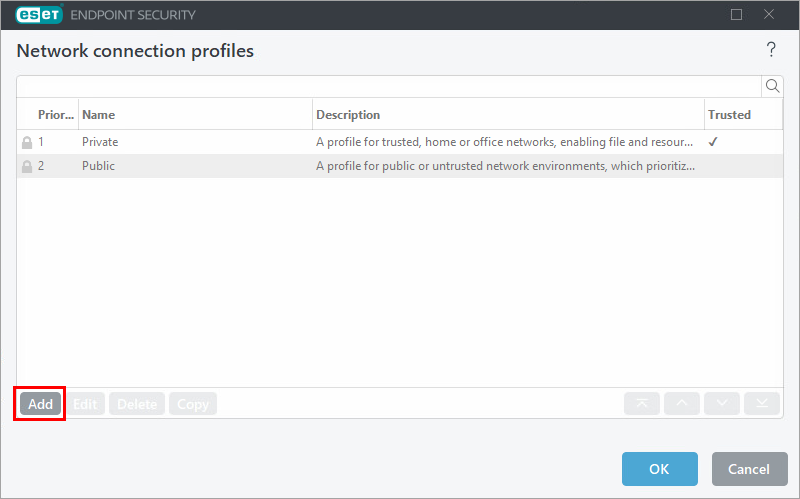Open help via question mark icon
The height and width of the screenshot is (499, 800).
click(771, 49)
